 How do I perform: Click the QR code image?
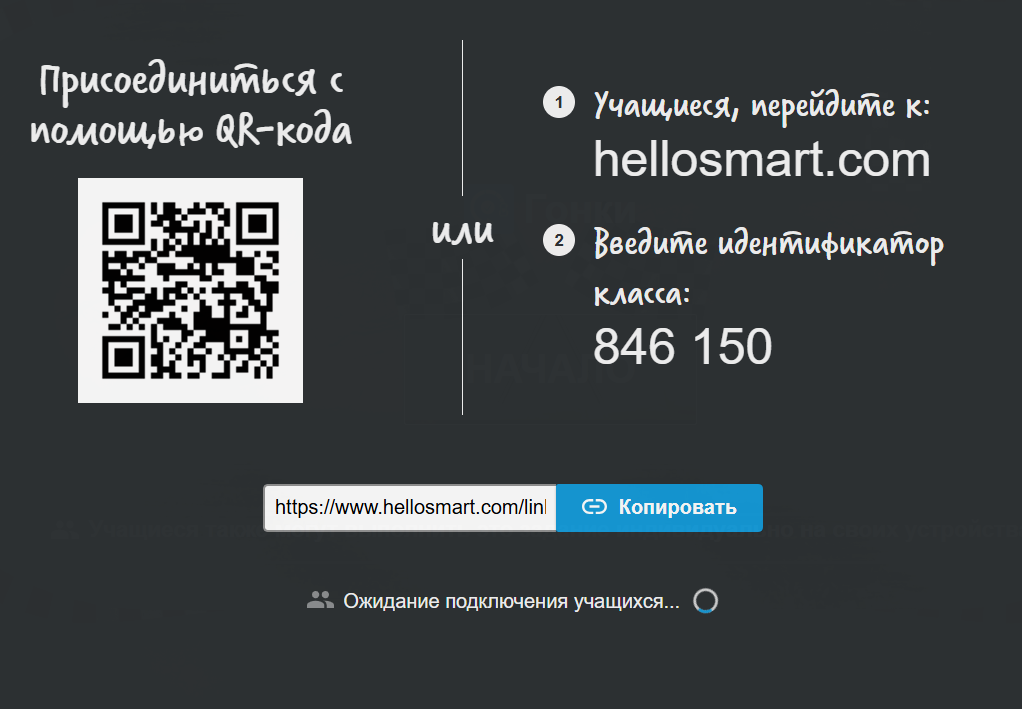(190, 290)
